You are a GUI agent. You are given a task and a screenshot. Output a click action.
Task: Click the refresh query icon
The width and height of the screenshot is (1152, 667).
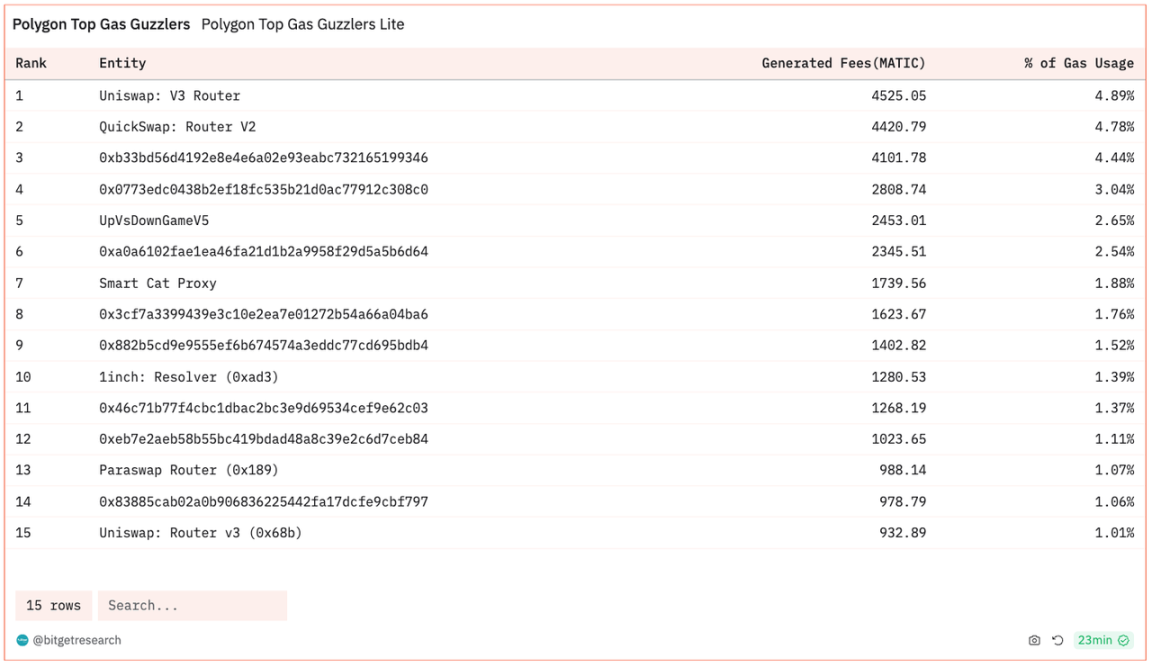coord(1057,640)
